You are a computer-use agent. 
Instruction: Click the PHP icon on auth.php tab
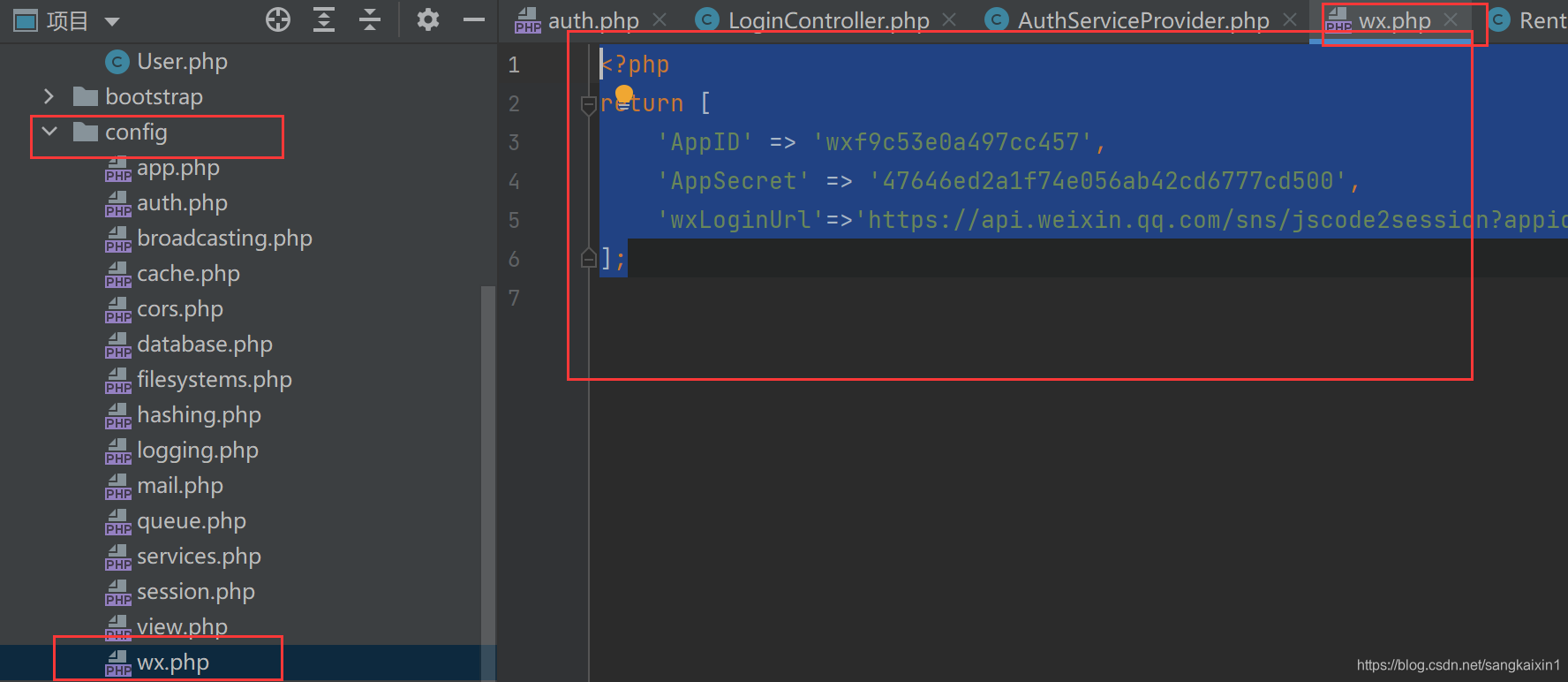527,20
